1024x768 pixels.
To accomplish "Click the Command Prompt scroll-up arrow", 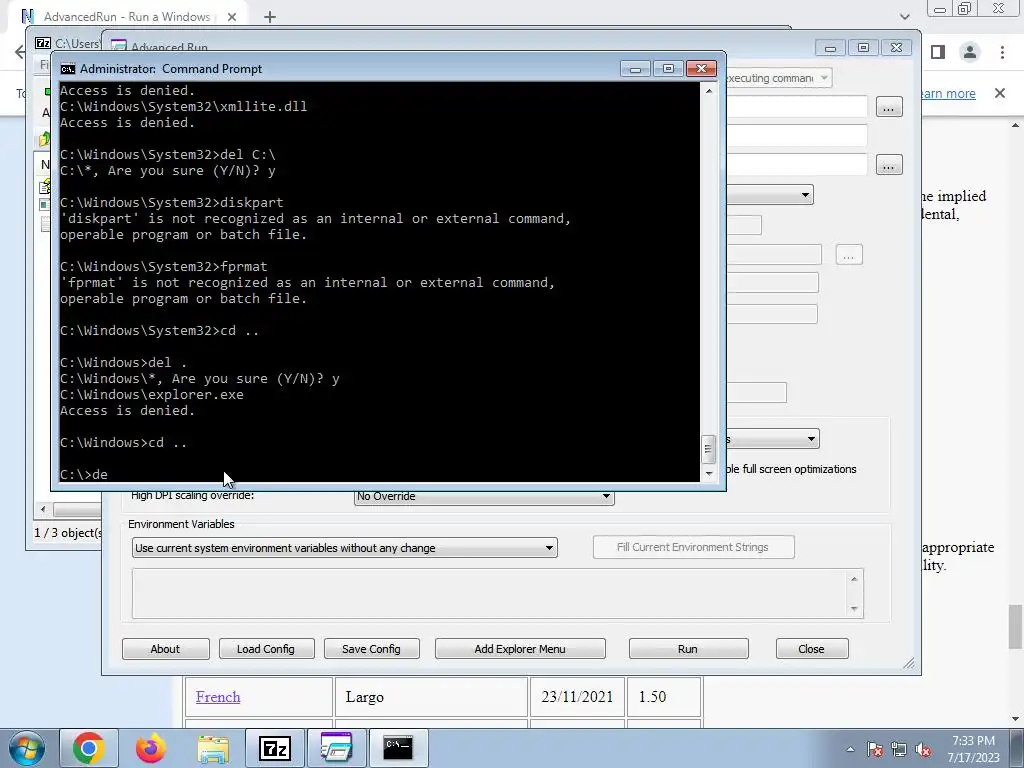I will [x=709, y=91].
